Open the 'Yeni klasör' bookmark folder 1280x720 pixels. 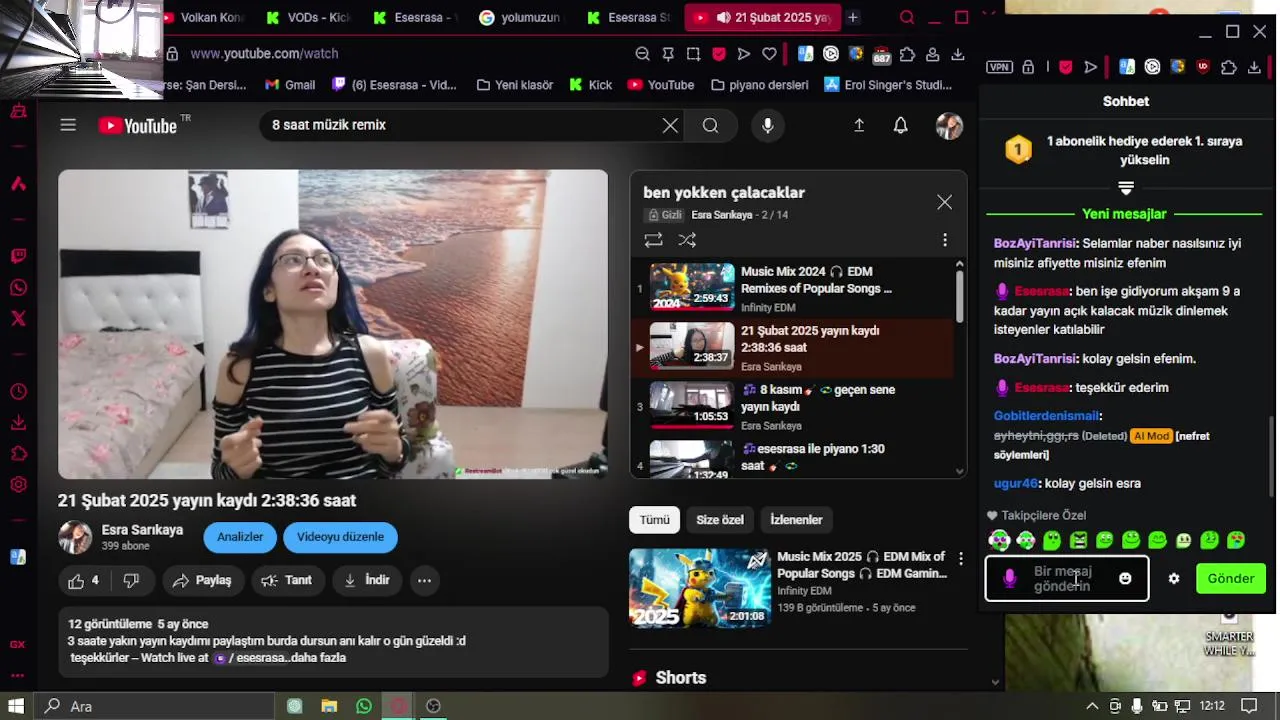[x=514, y=85]
